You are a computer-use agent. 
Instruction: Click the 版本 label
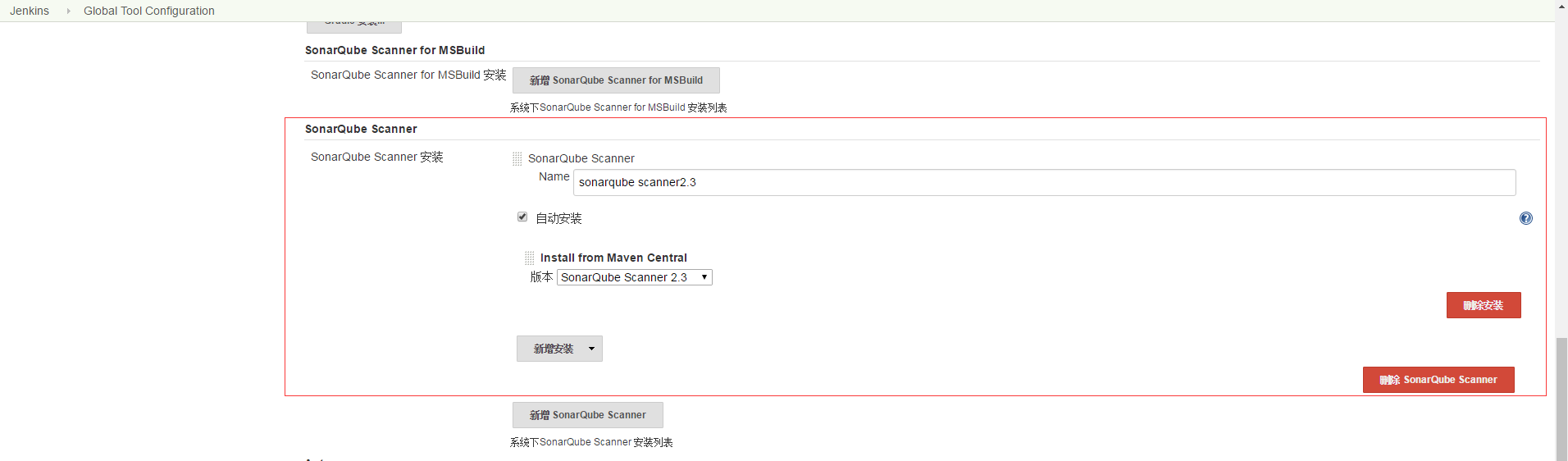pyautogui.click(x=541, y=277)
